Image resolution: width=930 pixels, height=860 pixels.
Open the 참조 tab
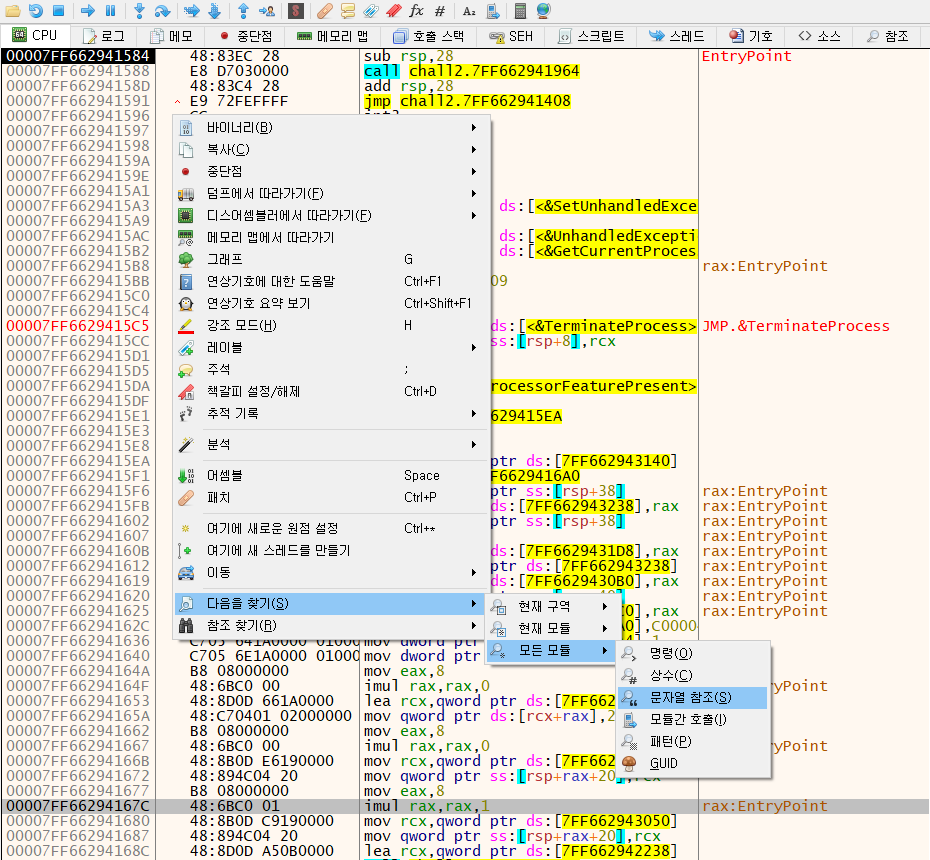click(887, 36)
